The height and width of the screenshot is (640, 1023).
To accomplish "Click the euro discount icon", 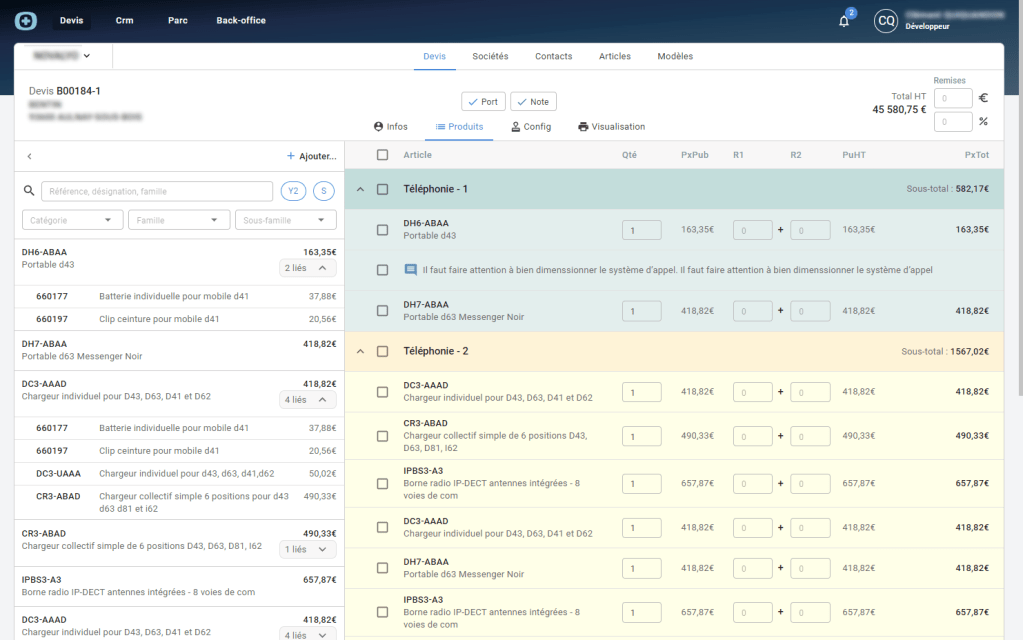I will 983,98.
